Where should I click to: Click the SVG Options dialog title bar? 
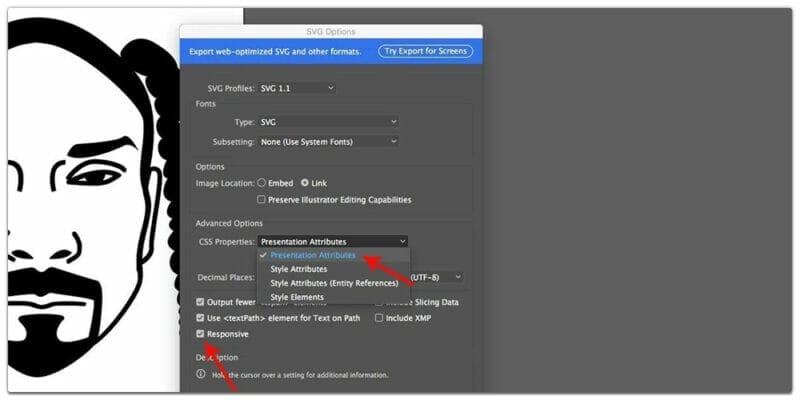pyautogui.click(x=331, y=32)
